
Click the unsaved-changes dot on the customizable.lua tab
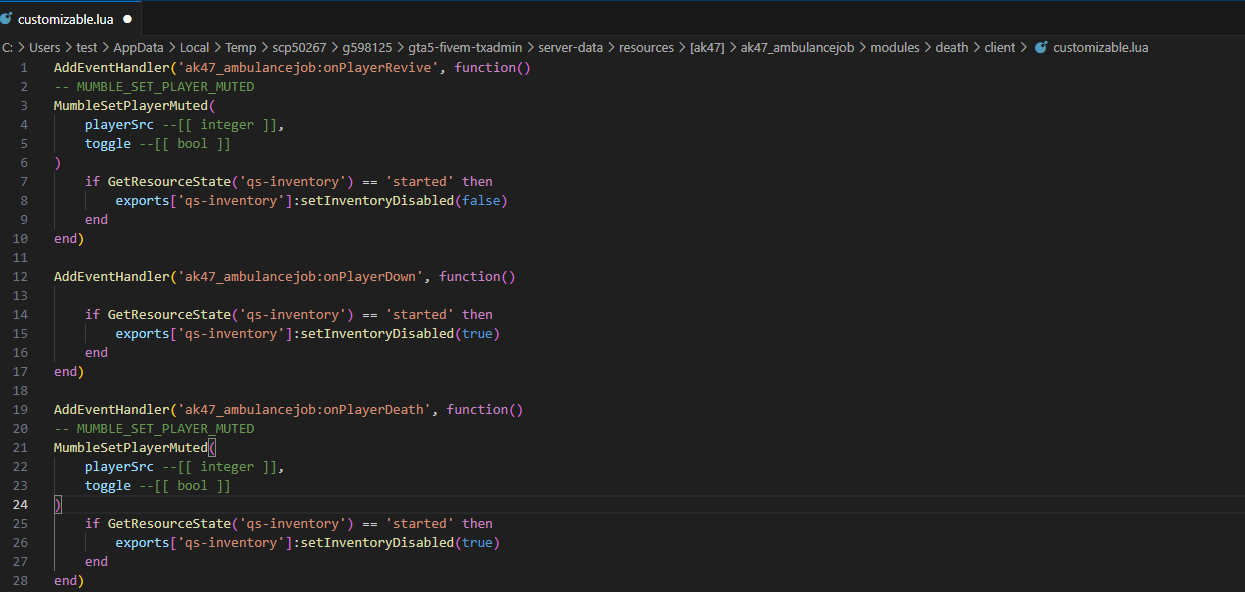[x=128, y=20]
